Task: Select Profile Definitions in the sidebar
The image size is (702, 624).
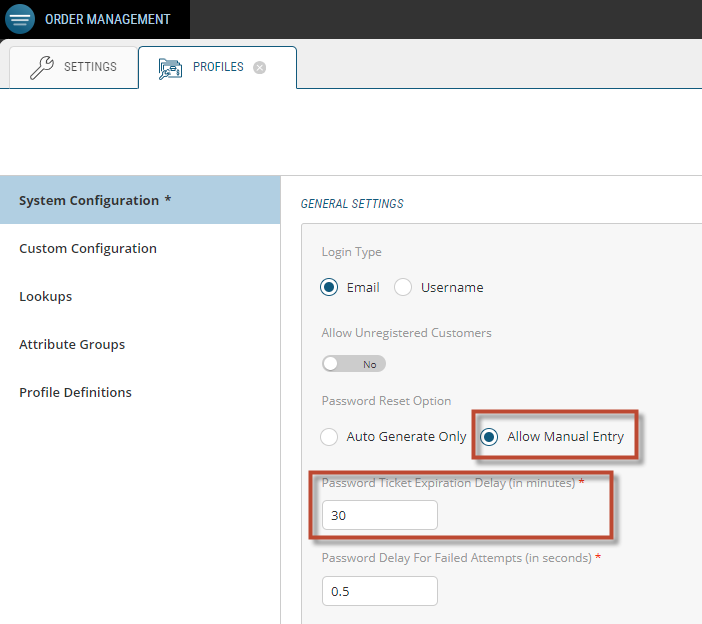Action: [75, 392]
